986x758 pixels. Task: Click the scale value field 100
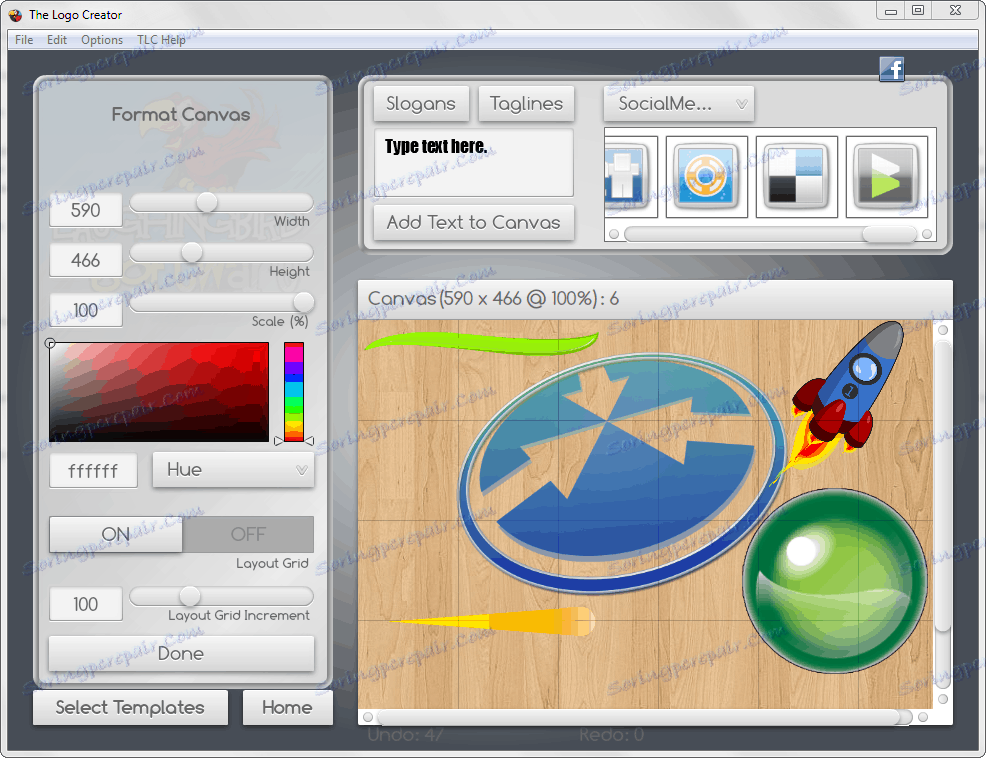[x=86, y=310]
